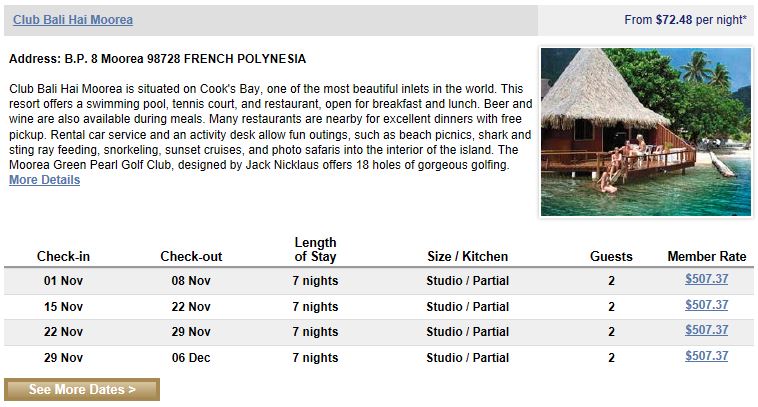
Task: Click the See More Dates button
Action: pos(82,390)
